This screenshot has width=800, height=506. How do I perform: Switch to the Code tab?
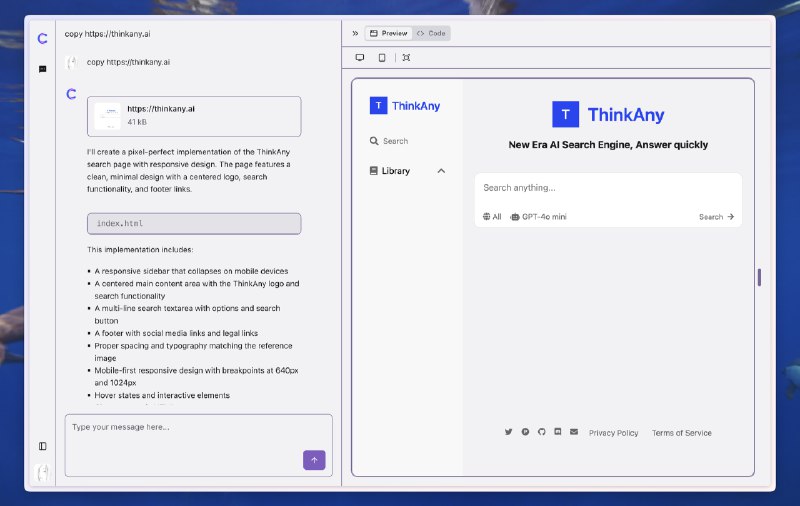tap(431, 33)
